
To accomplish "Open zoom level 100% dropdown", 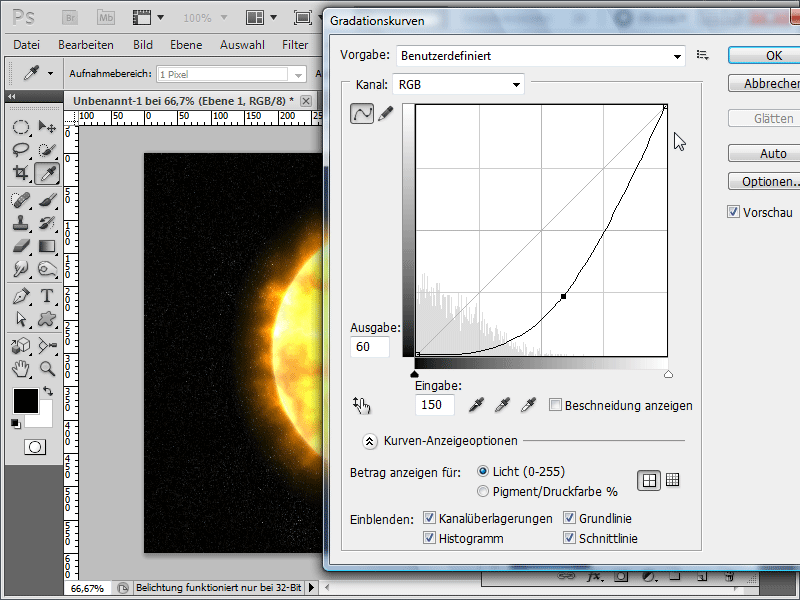I will pyautogui.click(x=223, y=18).
